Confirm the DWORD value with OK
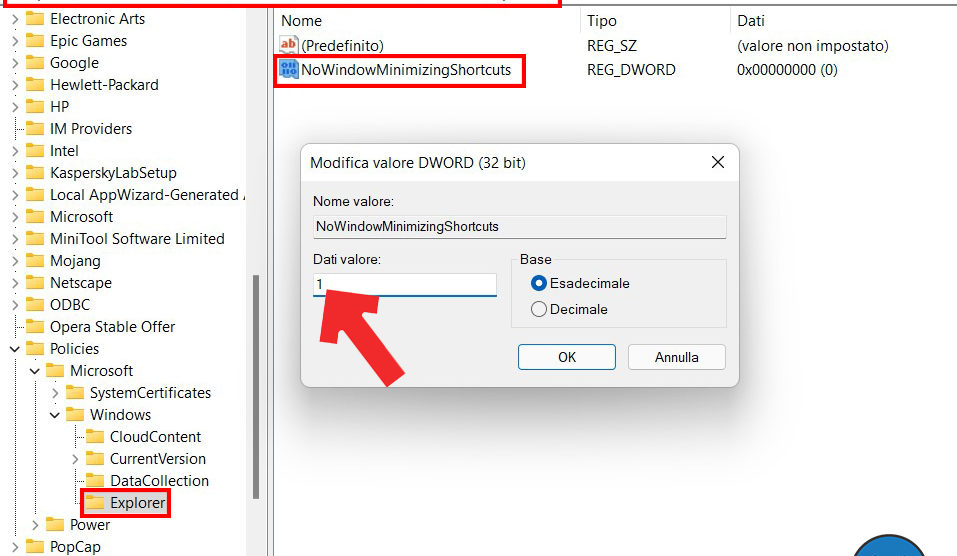 coord(566,357)
